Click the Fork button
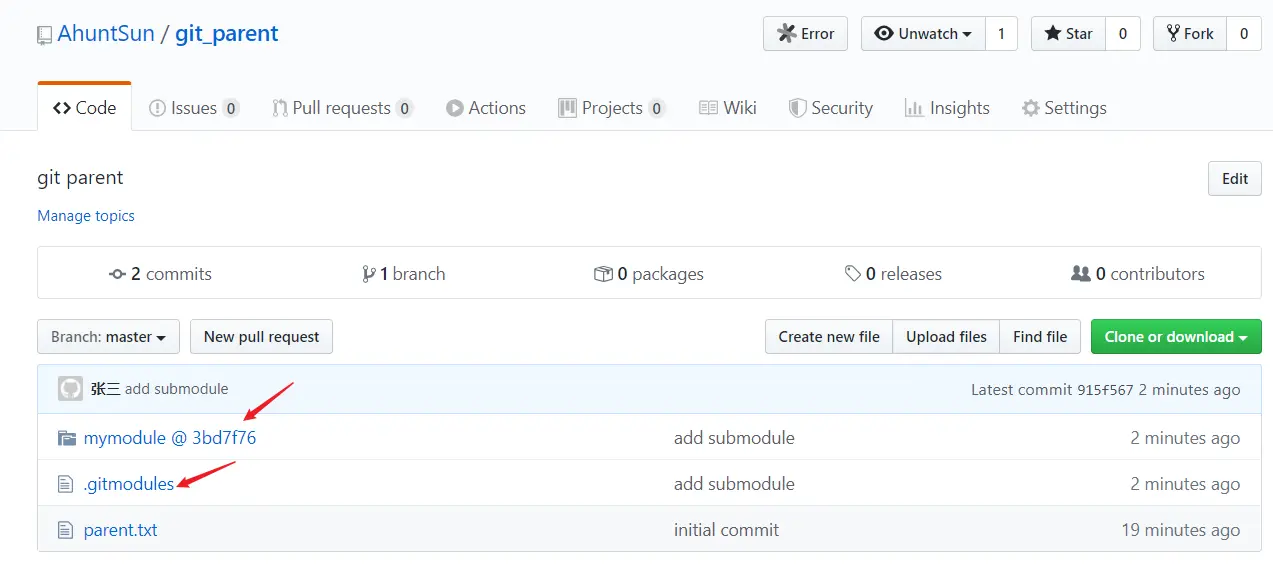This screenshot has height=569, width=1273. pyautogui.click(x=1189, y=34)
